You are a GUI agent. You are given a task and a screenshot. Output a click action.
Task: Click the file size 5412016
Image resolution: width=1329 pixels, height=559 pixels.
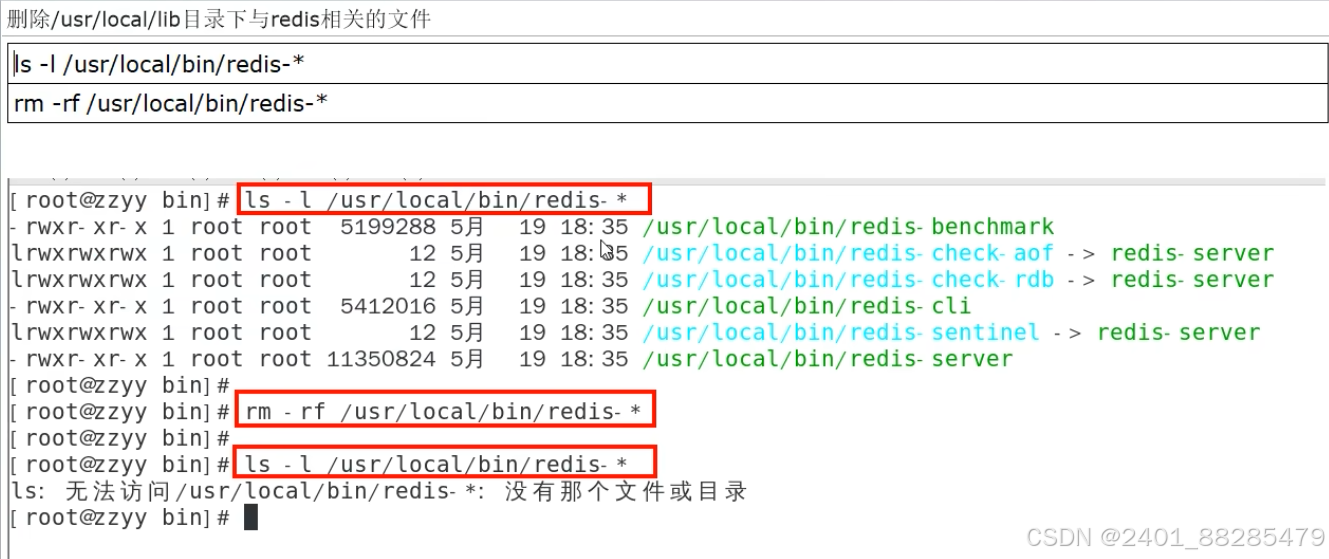pos(388,306)
